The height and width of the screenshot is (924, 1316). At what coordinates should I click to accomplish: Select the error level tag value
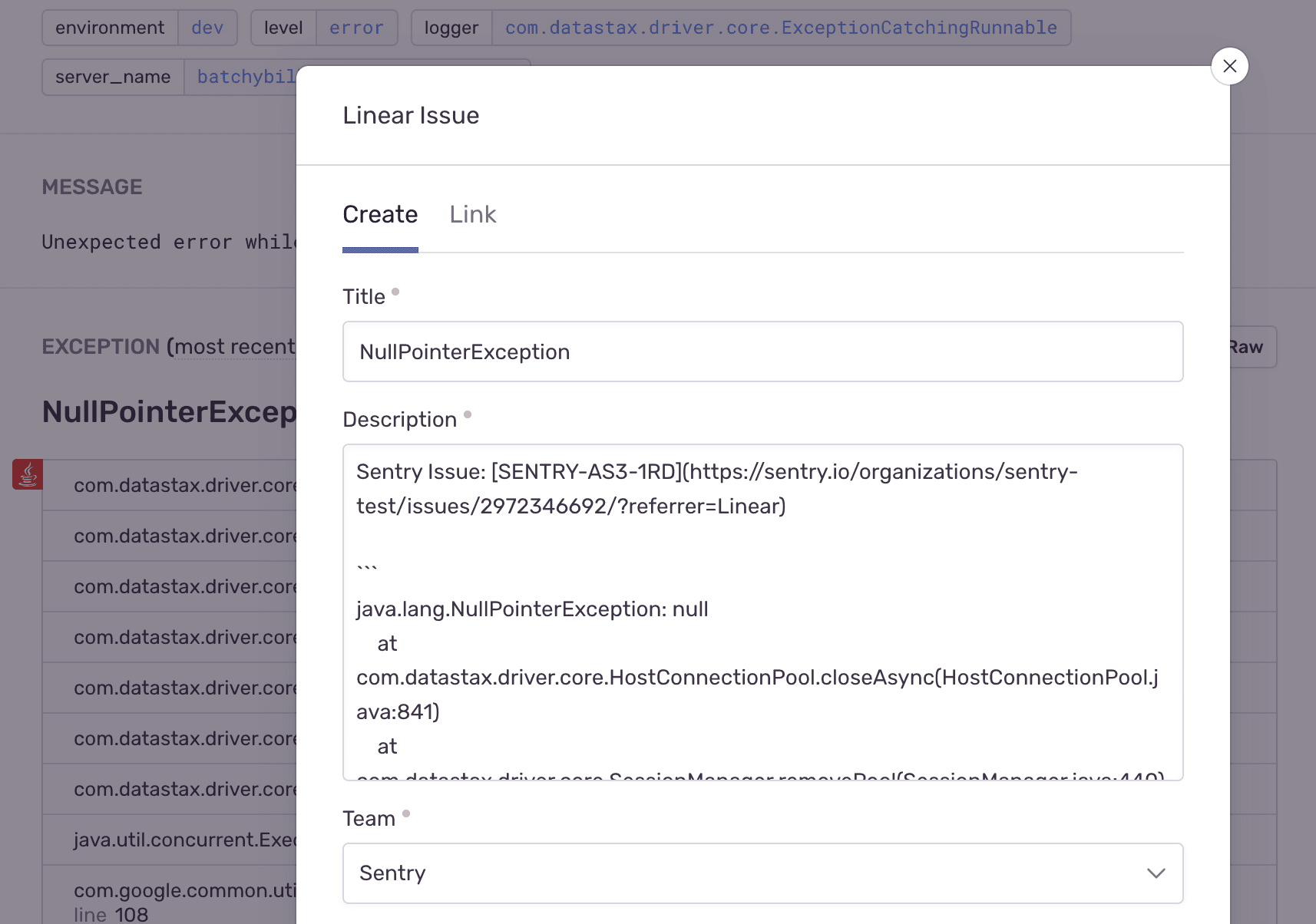click(356, 28)
